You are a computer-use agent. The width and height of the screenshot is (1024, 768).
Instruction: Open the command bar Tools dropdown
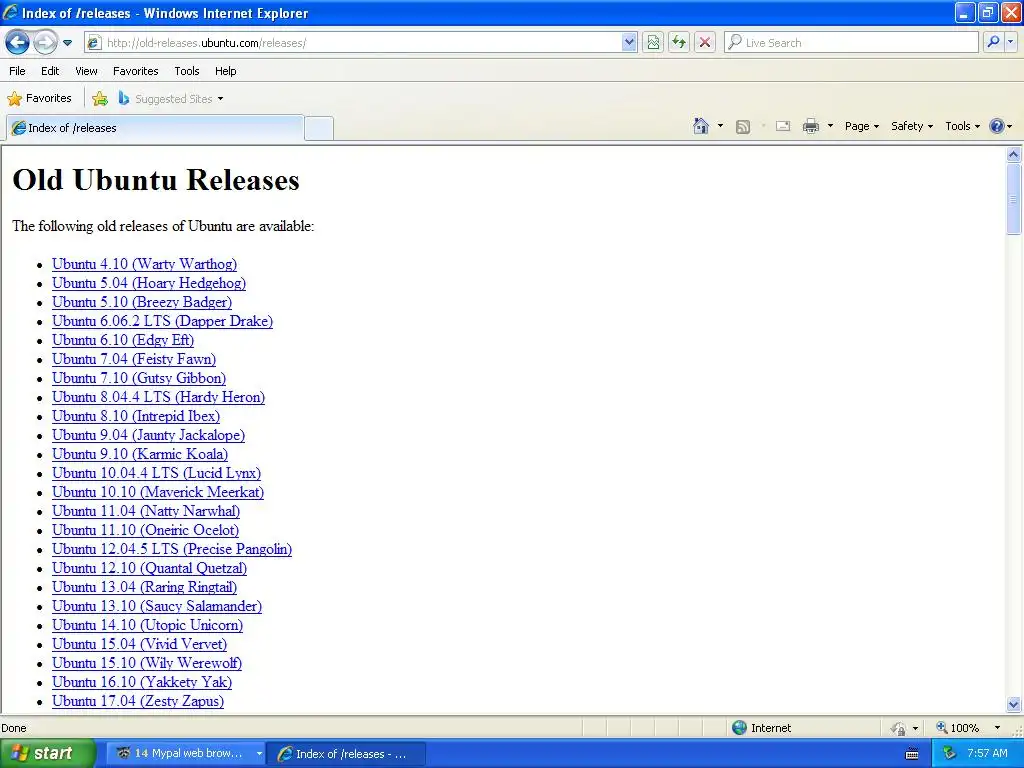(x=963, y=126)
